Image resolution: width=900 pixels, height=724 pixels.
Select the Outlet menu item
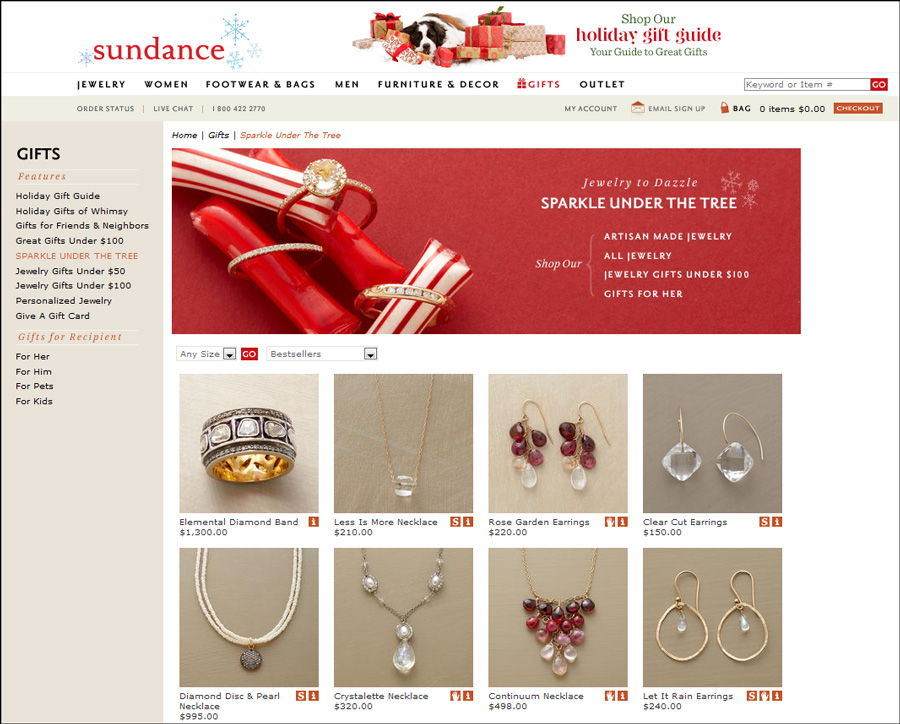coord(602,84)
